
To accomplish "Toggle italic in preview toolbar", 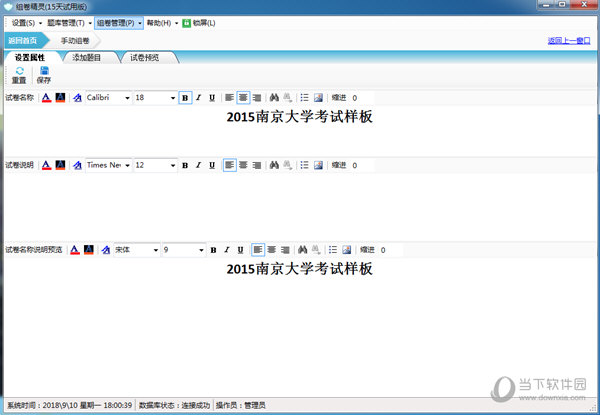I will (227, 250).
